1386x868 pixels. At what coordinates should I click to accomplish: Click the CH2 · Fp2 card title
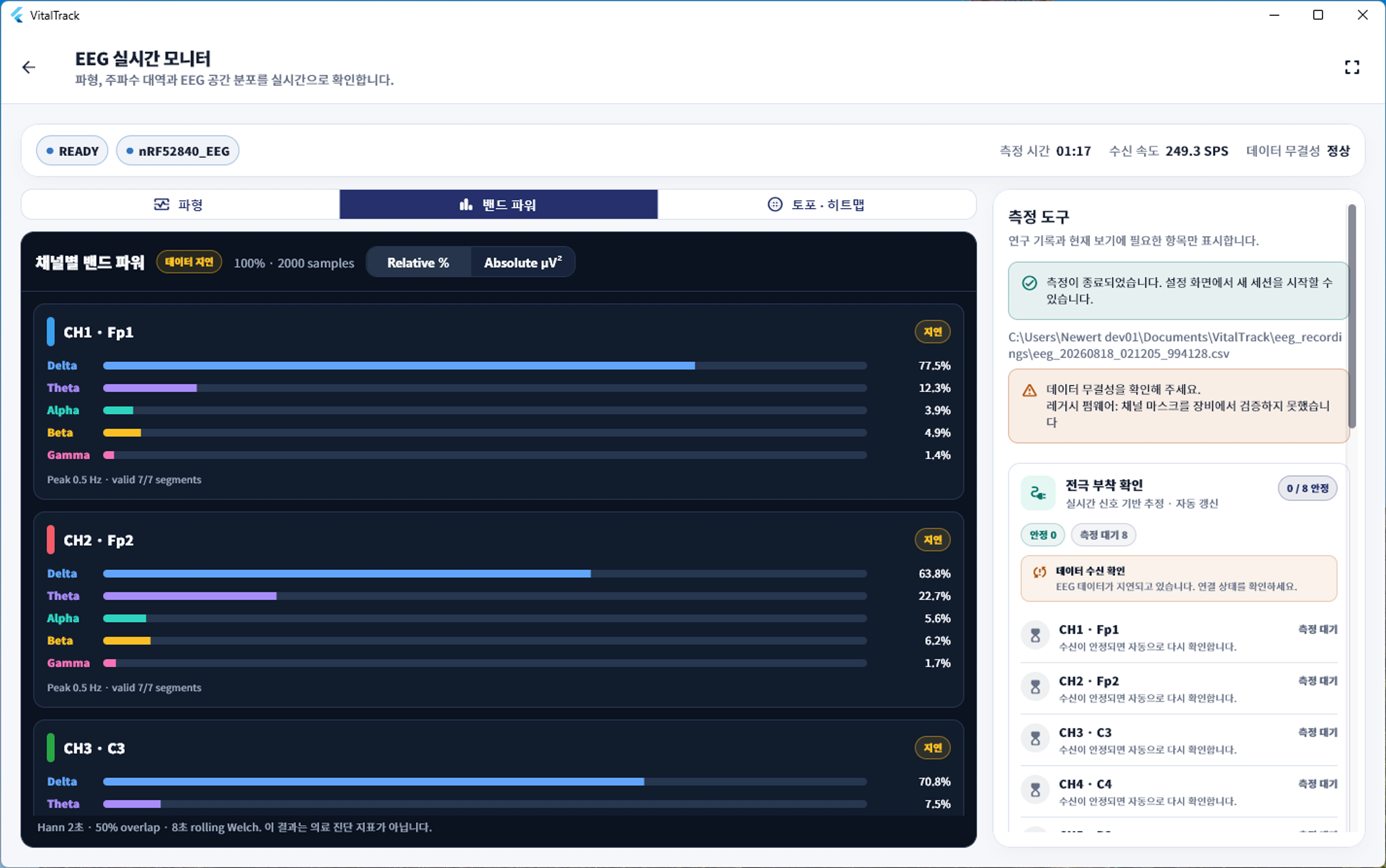[99, 540]
